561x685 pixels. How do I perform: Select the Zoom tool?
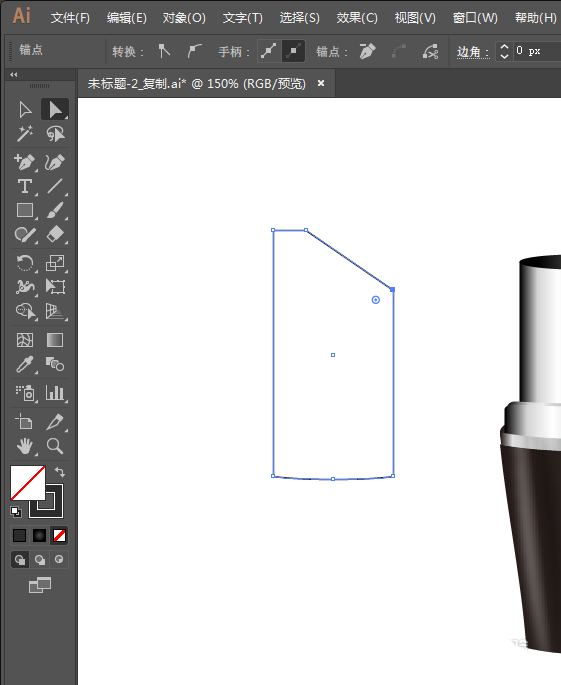pyautogui.click(x=55, y=446)
